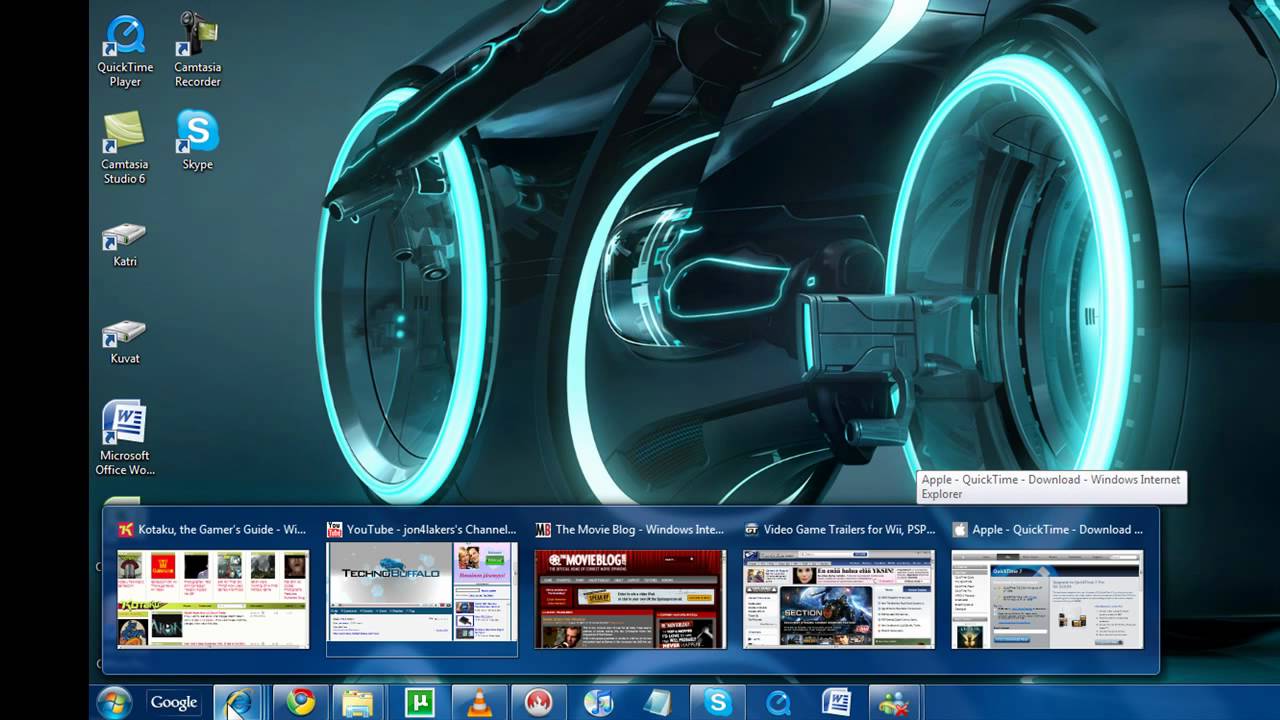Select The Movie Blog preview thumbnail
The image size is (1280, 720).
pos(630,598)
